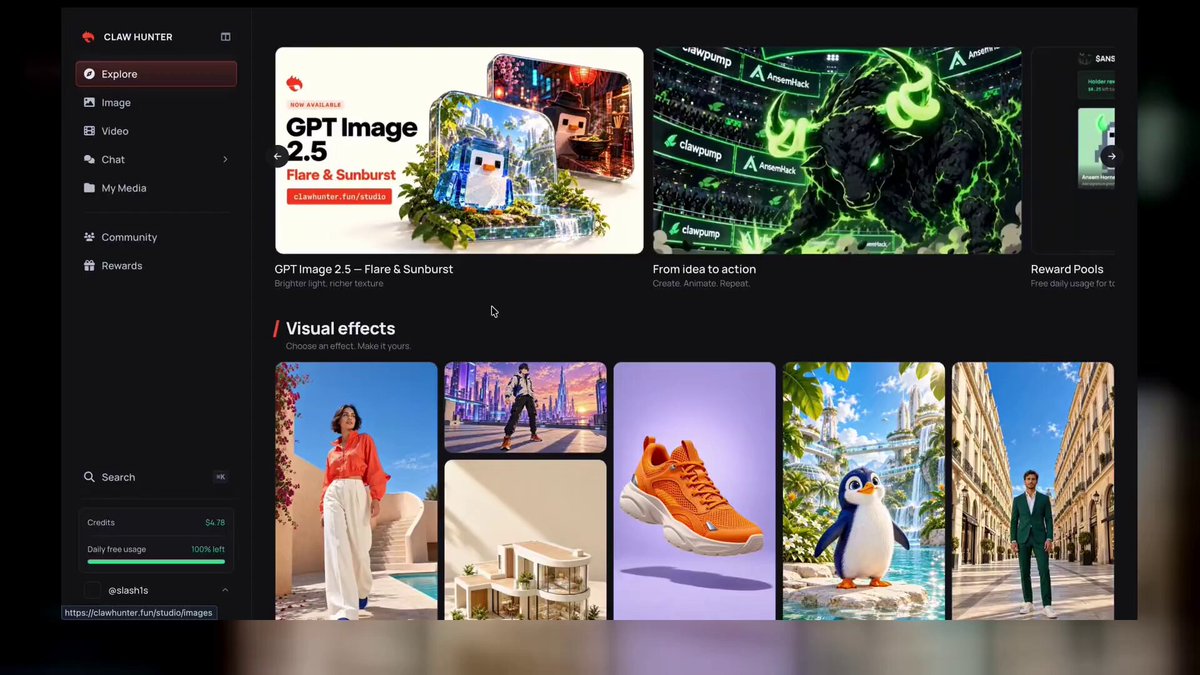1200x675 pixels.
Task: Open the GPT Image 2.5 banner
Action: click(459, 150)
